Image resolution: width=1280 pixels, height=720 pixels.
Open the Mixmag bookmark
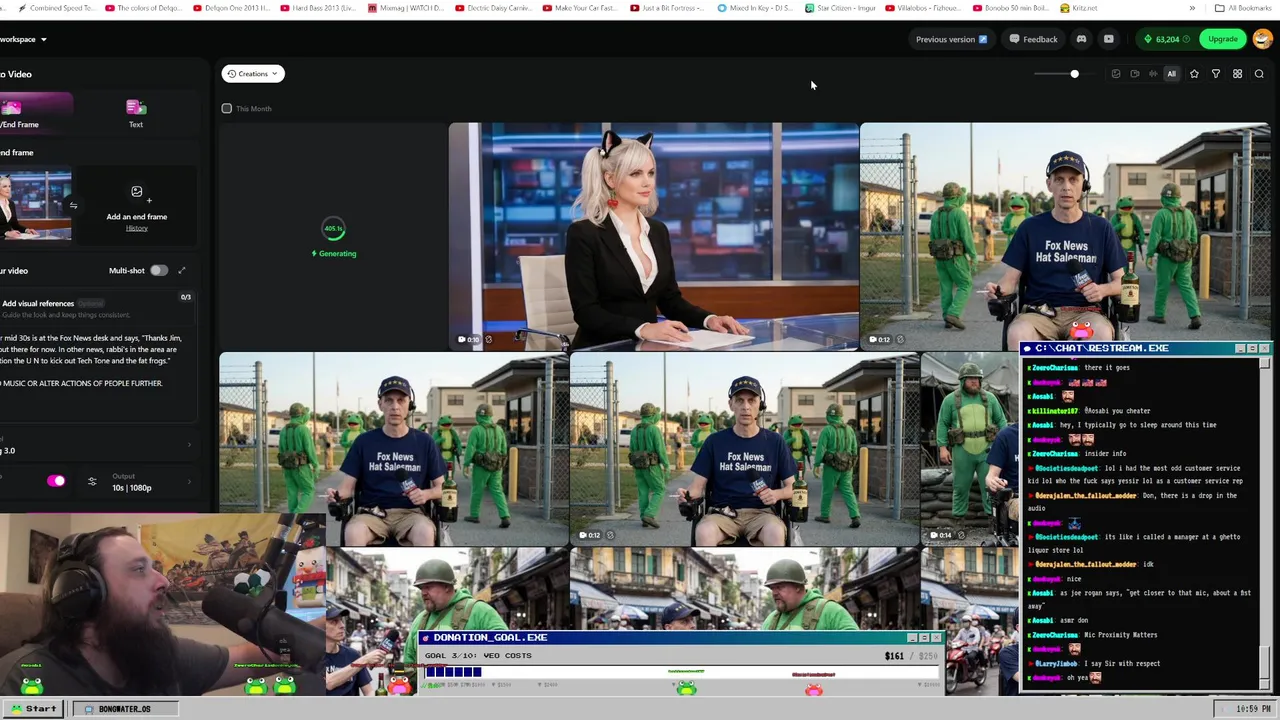405,8
